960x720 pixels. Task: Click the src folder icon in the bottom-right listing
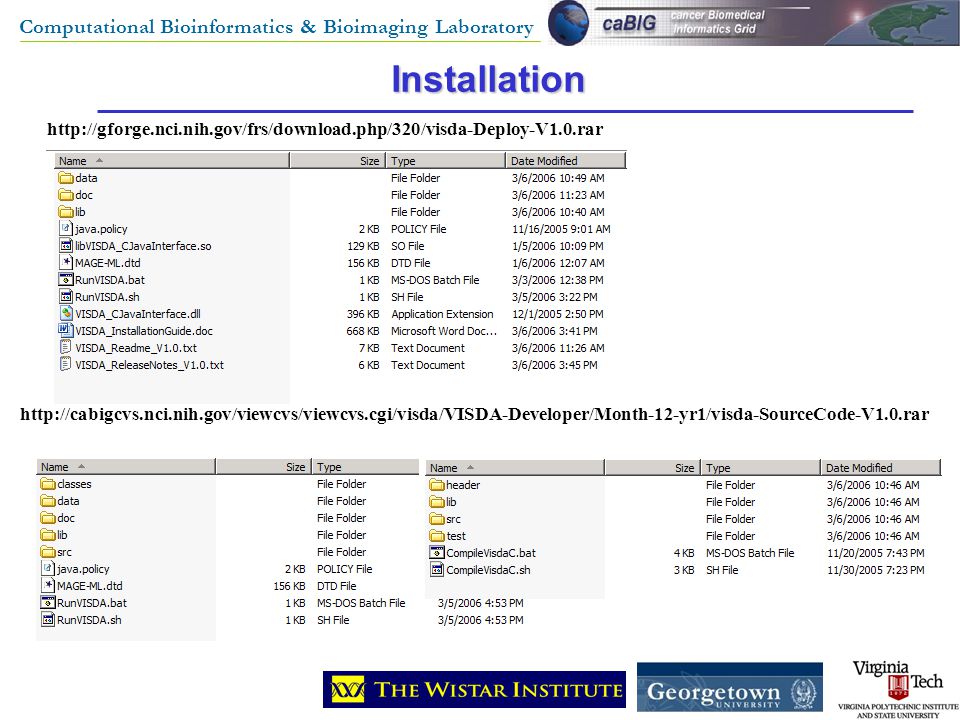[x=437, y=519]
